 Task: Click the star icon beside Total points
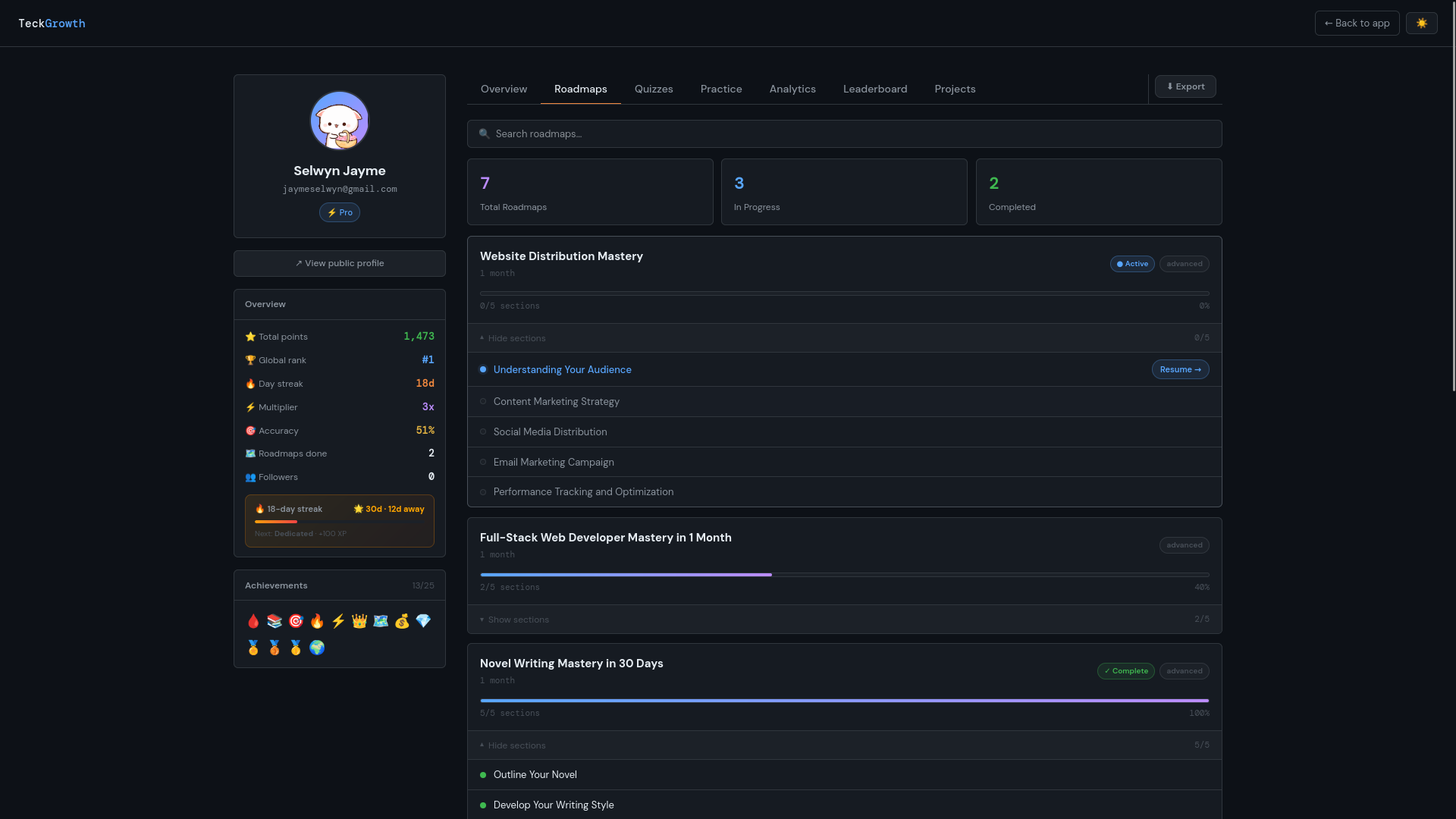coord(250,337)
